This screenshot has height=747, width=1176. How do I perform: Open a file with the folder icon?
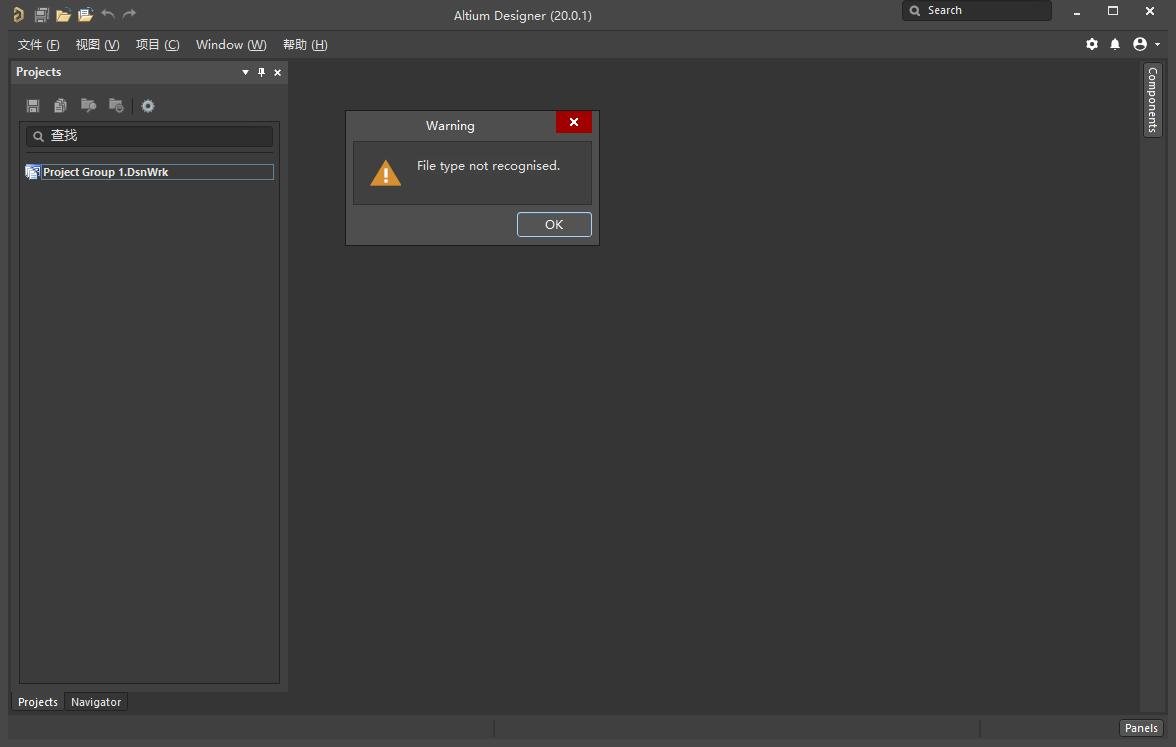[x=63, y=14]
